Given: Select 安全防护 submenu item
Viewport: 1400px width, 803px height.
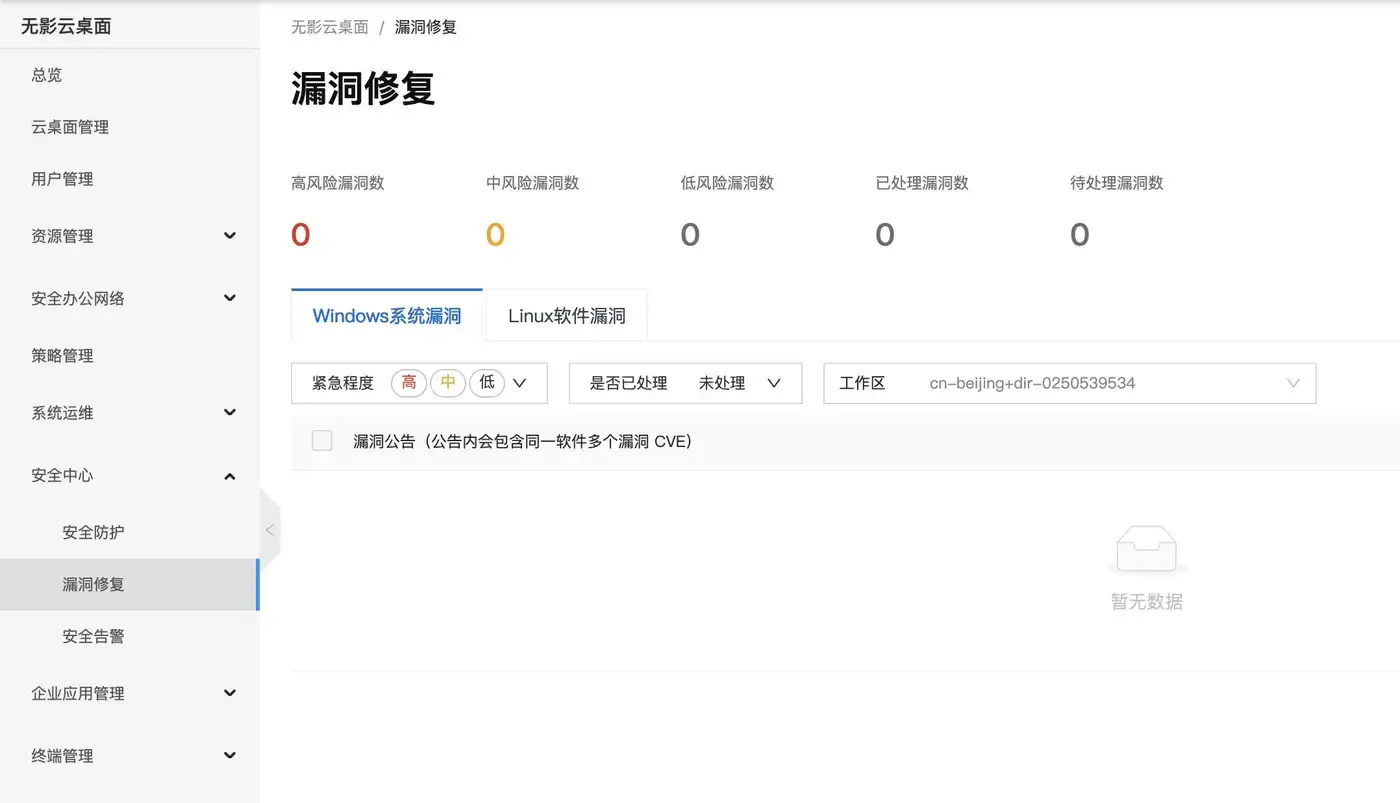Looking at the screenshot, I should click(130, 533).
